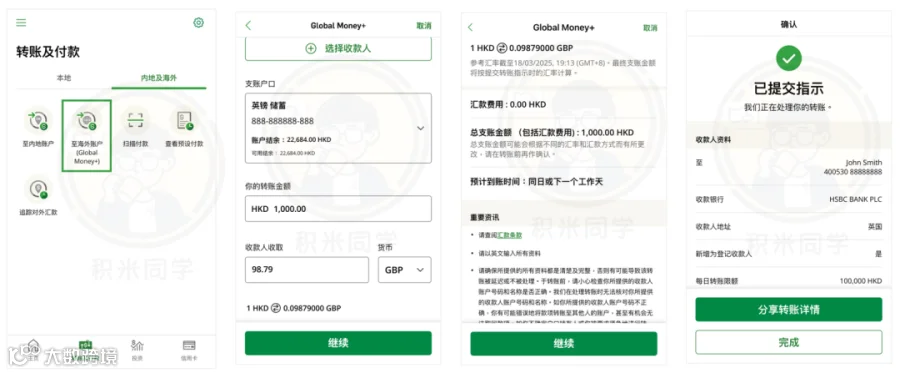900x373 pixels.
Task: Click 收款银行 value HSBC BANK PLC
Action: click(x=855, y=199)
